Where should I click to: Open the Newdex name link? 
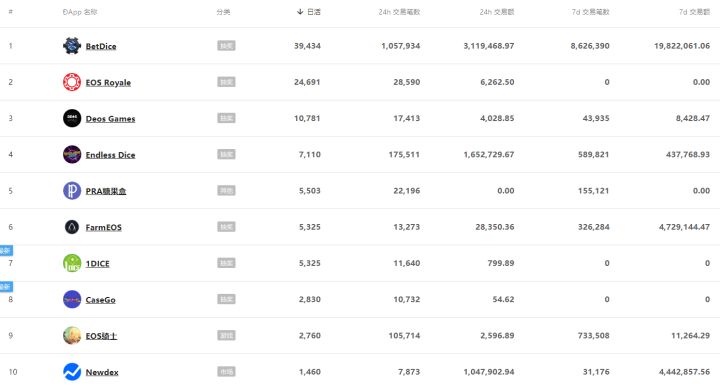point(102,372)
